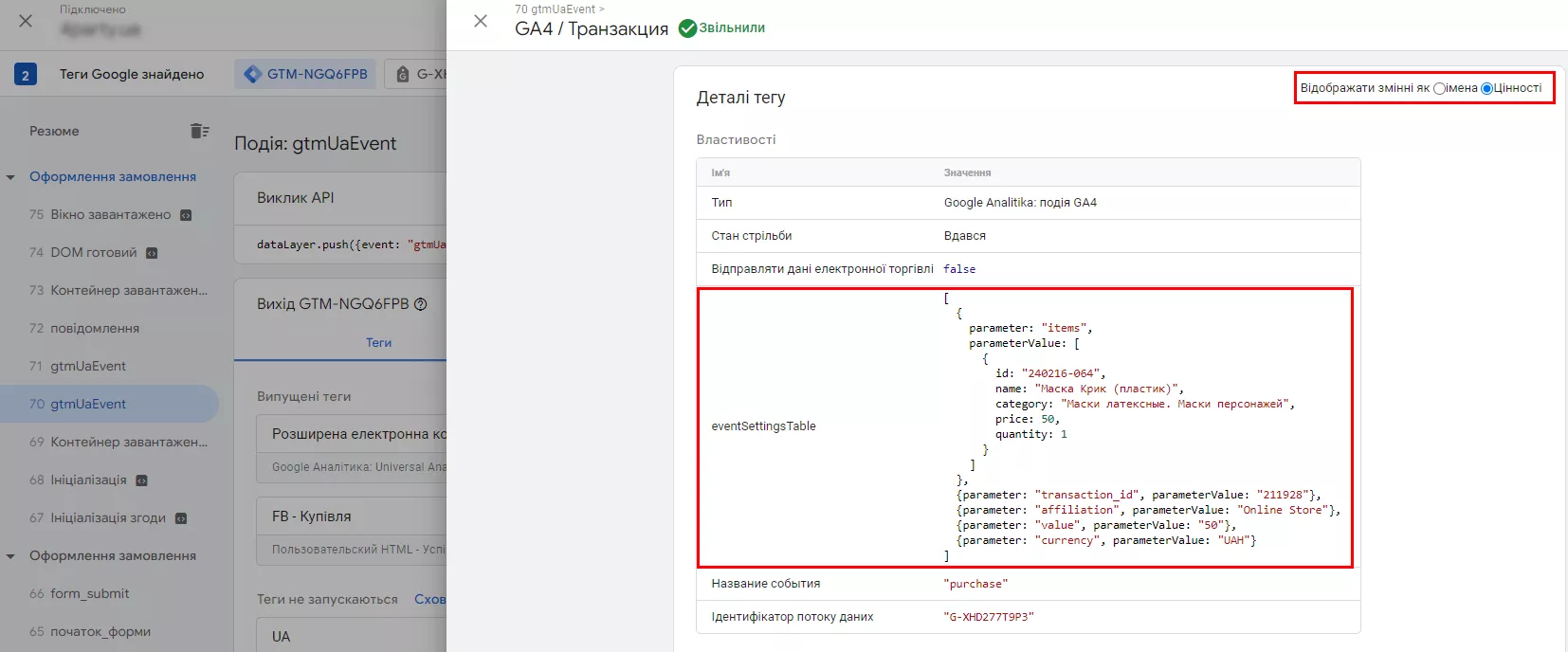Viewport: 1568px width, 652px height.
Task: Click the eventSettingsTable property name
Action: (x=763, y=426)
